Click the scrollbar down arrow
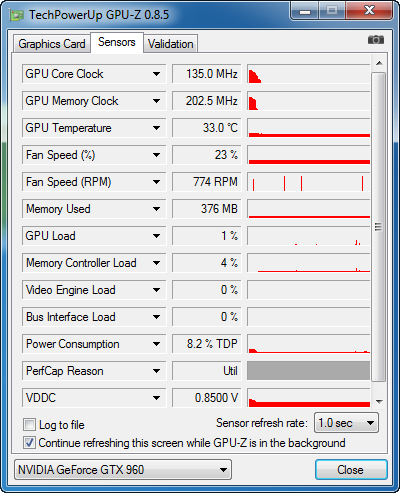The width and height of the screenshot is (400, 493). click(379, 401)
